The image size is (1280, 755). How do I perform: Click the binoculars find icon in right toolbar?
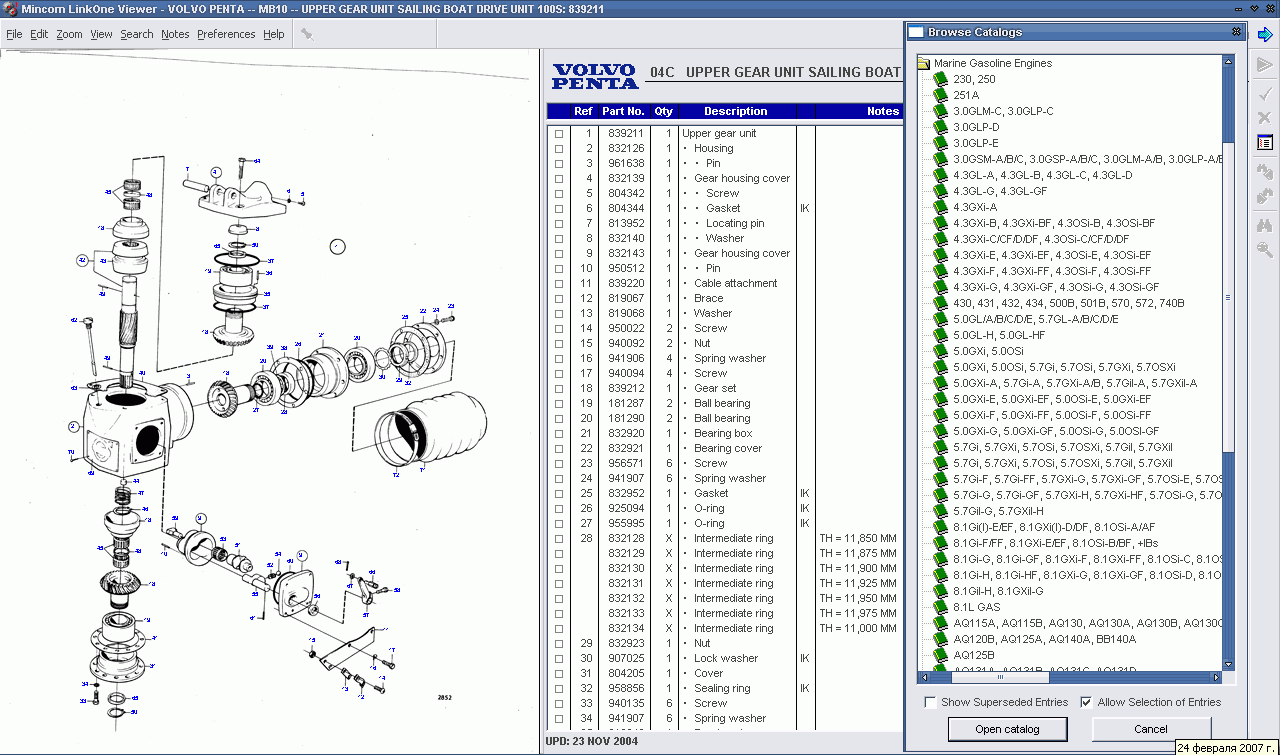pyautogui.click(x=1264, y=224)
